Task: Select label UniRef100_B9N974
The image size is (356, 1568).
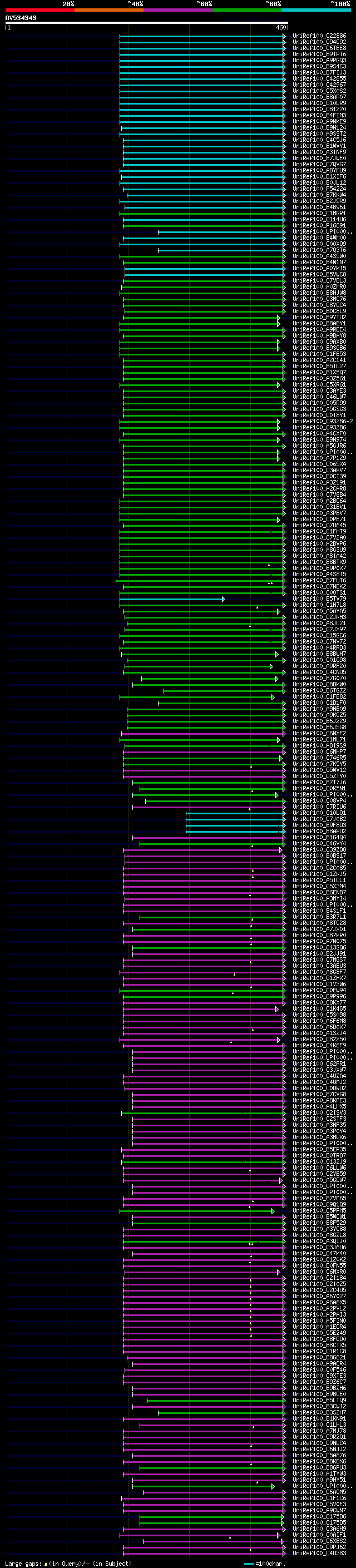Action: 319,439
